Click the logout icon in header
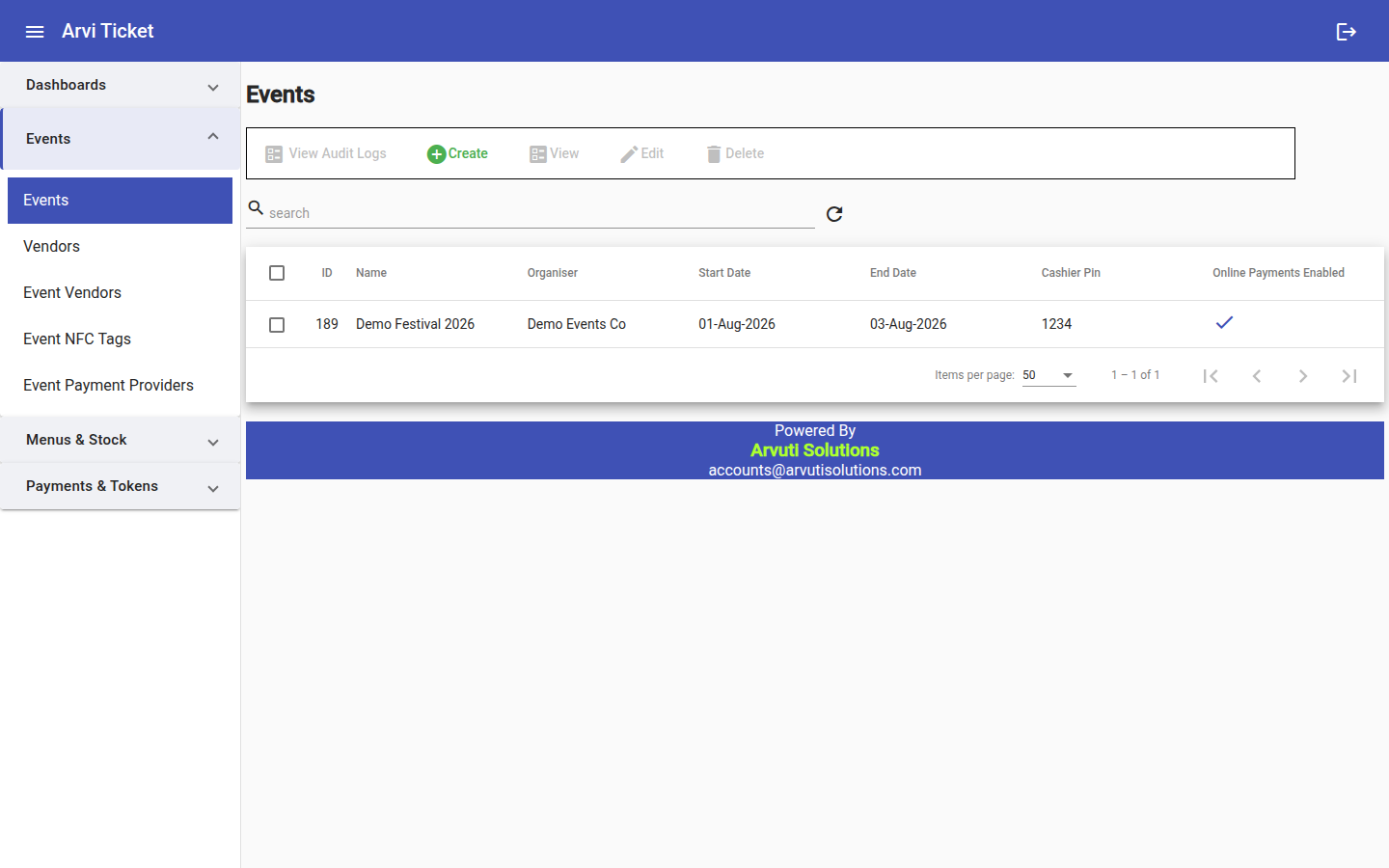The height and width of the screenshot is (868, 1389). point(1347,32)
